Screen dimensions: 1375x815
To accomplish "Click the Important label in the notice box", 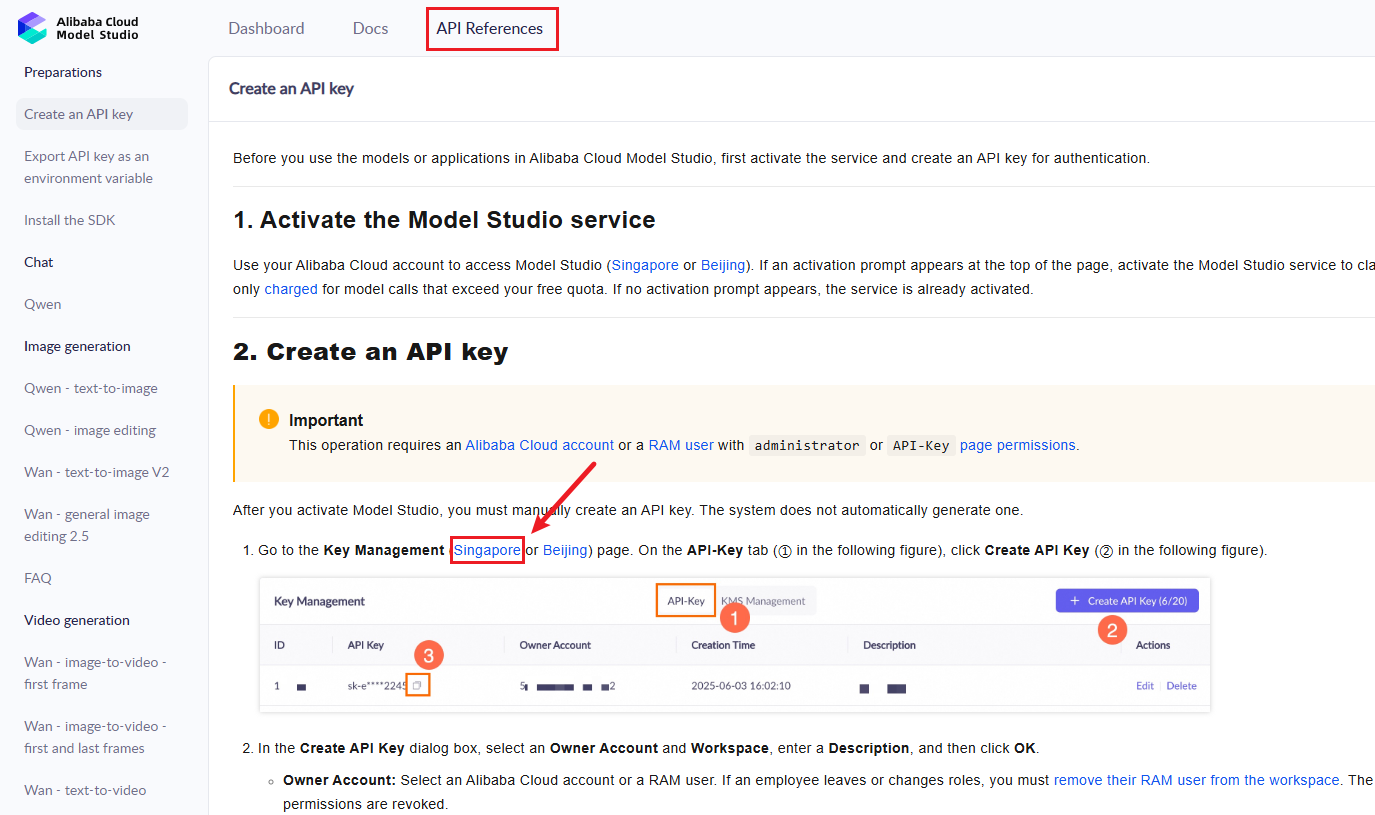I will 326,420.
